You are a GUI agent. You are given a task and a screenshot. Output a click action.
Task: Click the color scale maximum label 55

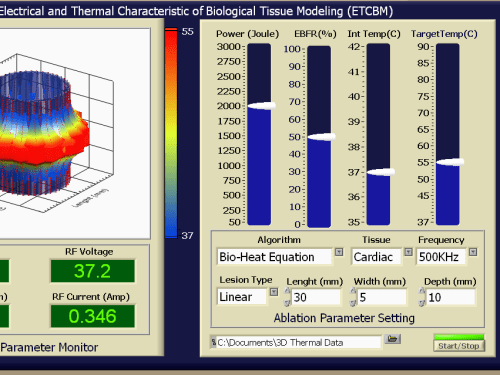click(x=187, y=32)
